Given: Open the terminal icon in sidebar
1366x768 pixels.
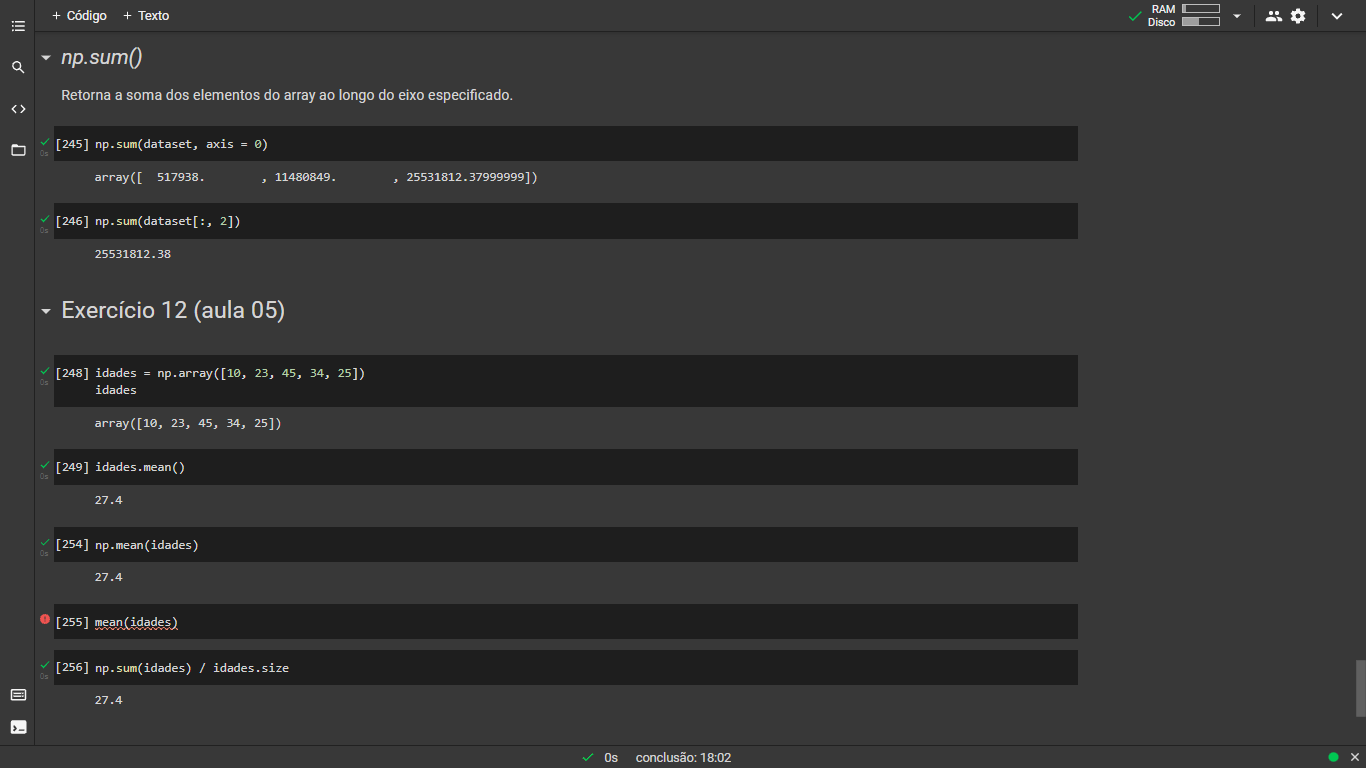Looking at the screenshot, I should click(18, 727).
